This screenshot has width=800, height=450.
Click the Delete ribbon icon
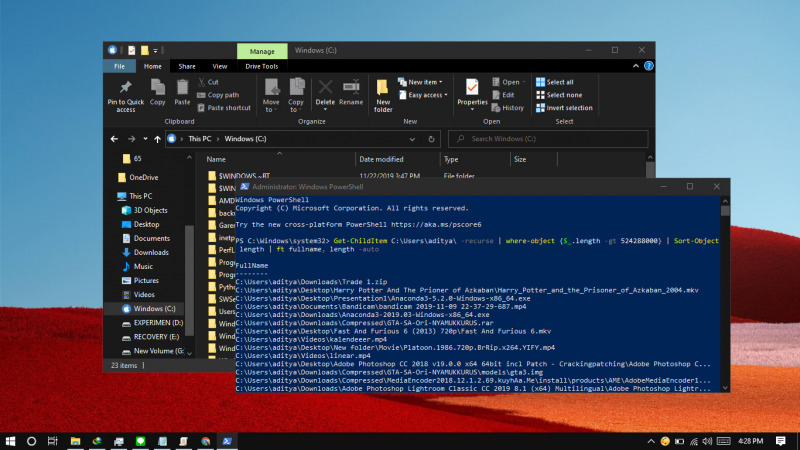point(325,89)
